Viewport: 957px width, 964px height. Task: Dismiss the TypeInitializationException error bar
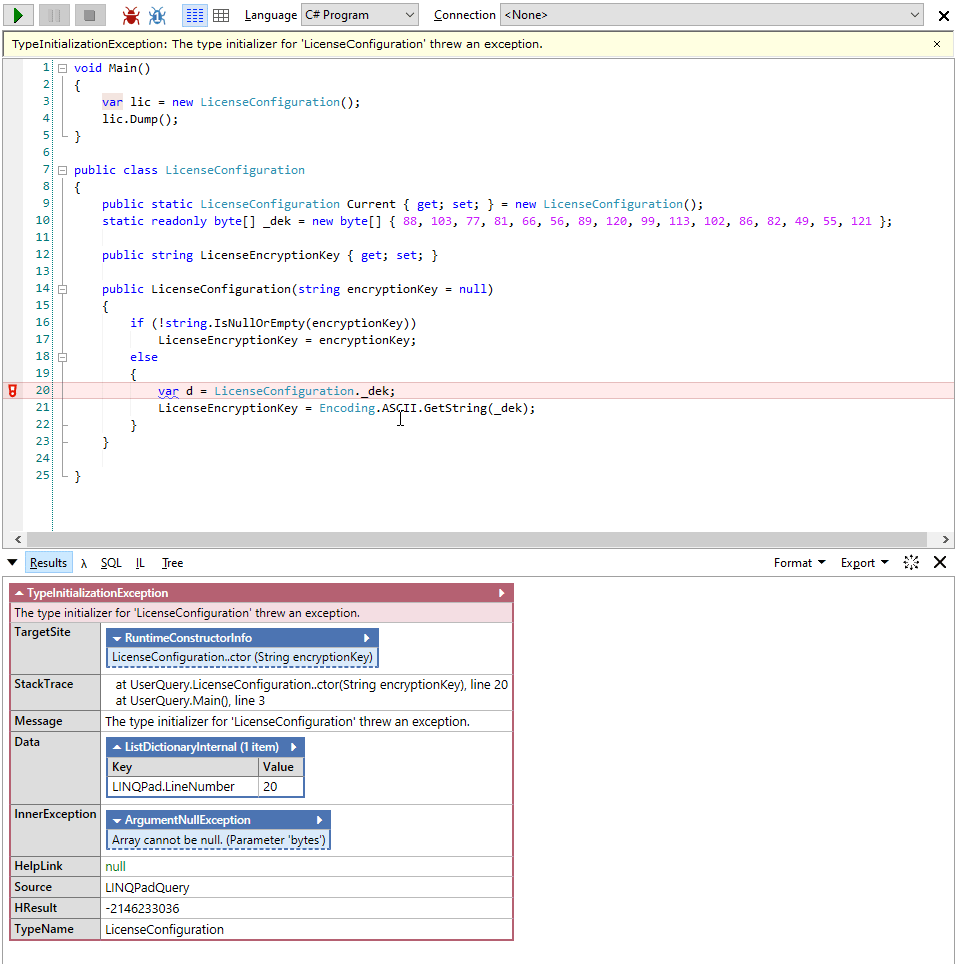[936, 44]
